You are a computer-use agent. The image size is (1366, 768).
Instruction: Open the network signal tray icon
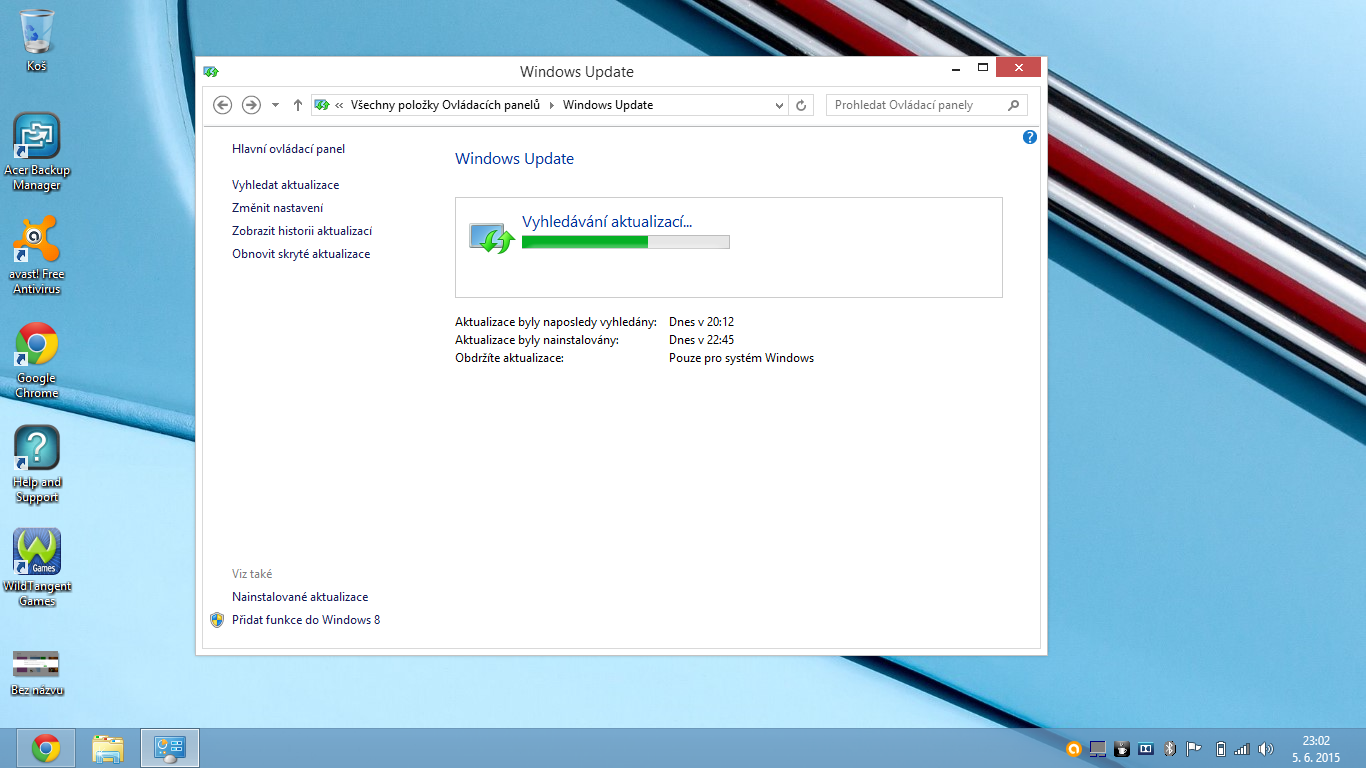click(1242, 748)
